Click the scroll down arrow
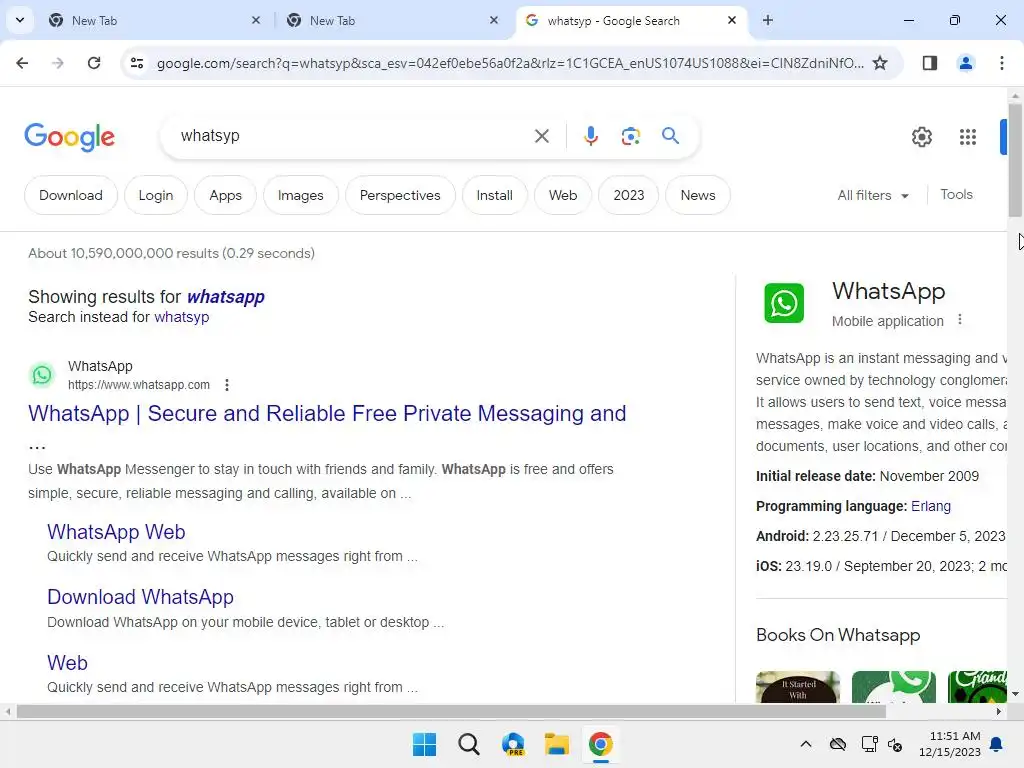 1015,694
